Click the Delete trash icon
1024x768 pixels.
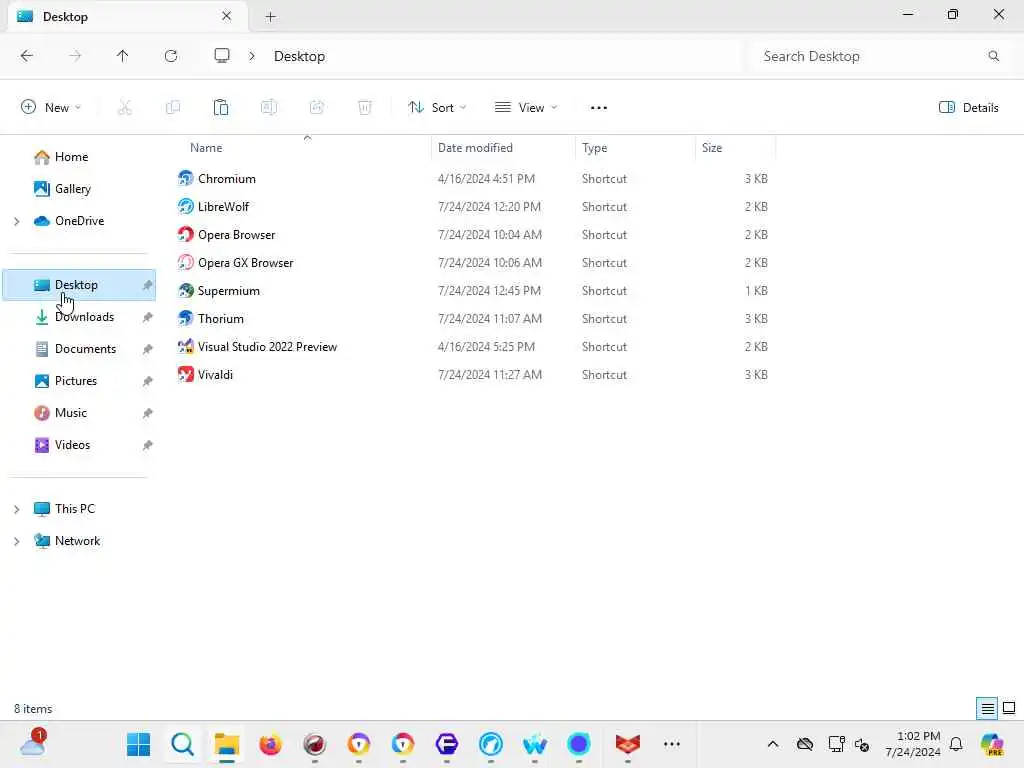365,108
